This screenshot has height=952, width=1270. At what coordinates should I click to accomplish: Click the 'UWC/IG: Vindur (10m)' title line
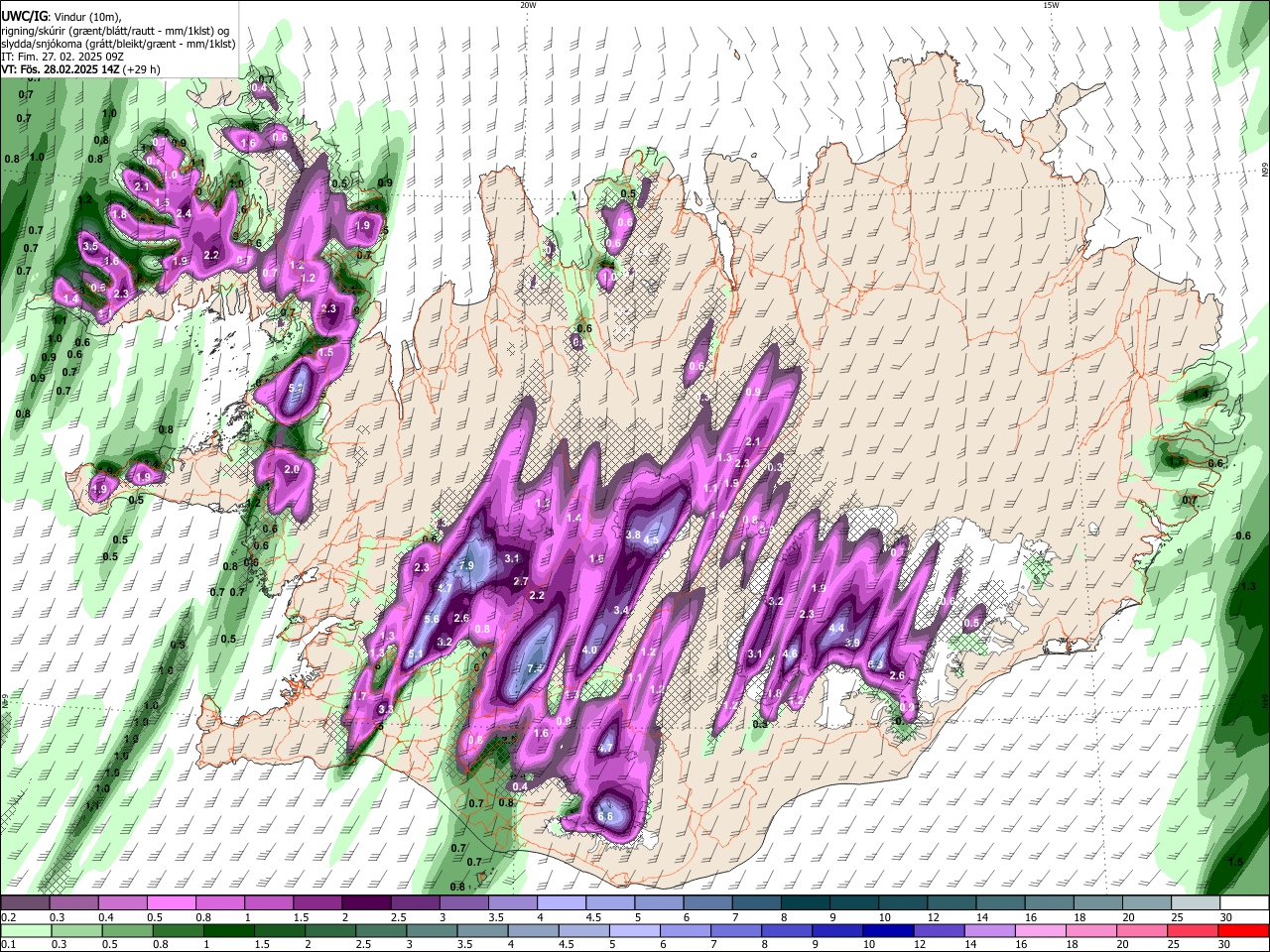(x=62, y=17)
